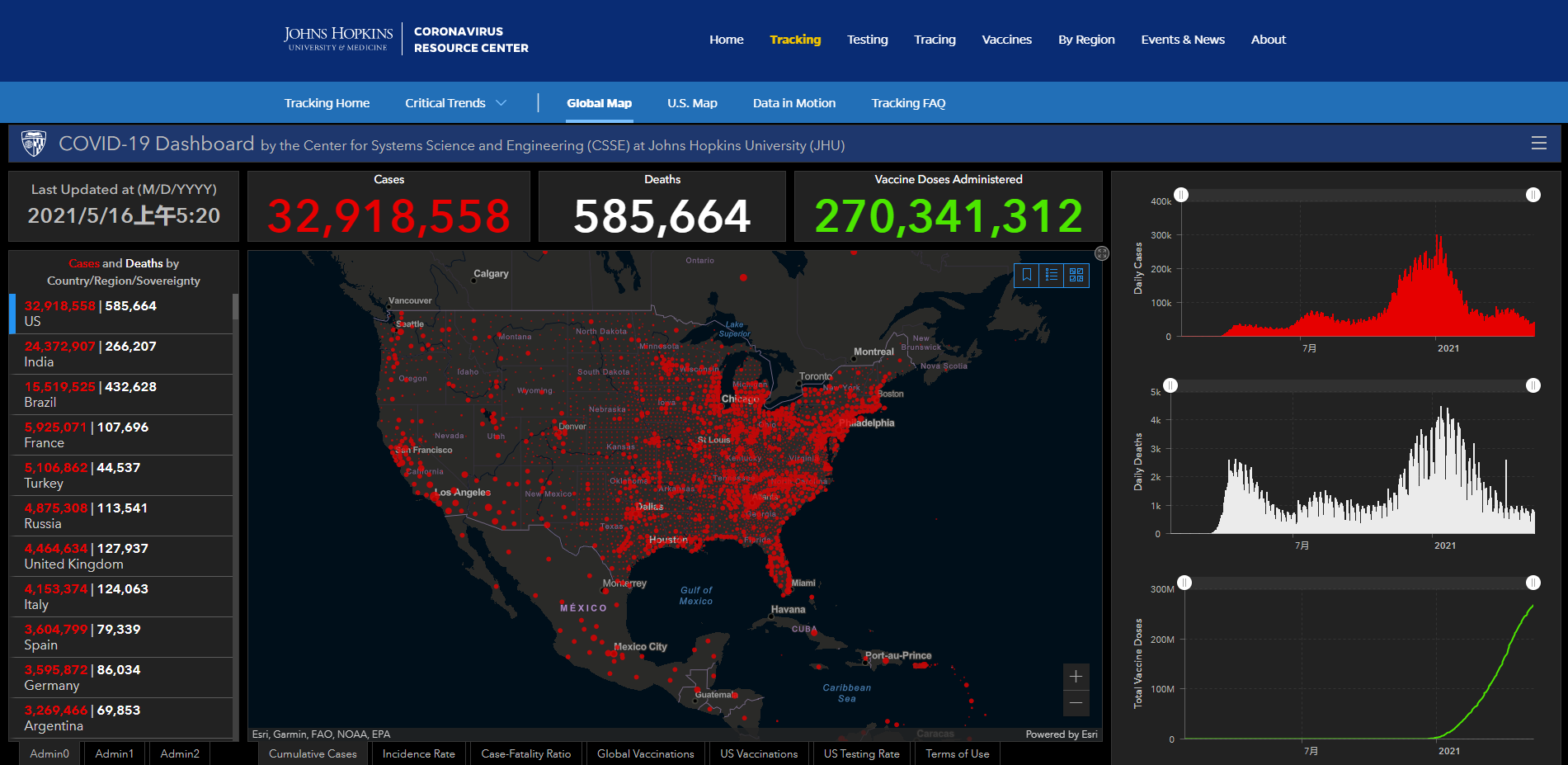Image resolution: width=1568 pixels, height=765 pixels.
Task: Click the total Cases number 32,918,558
Action: 388,216
